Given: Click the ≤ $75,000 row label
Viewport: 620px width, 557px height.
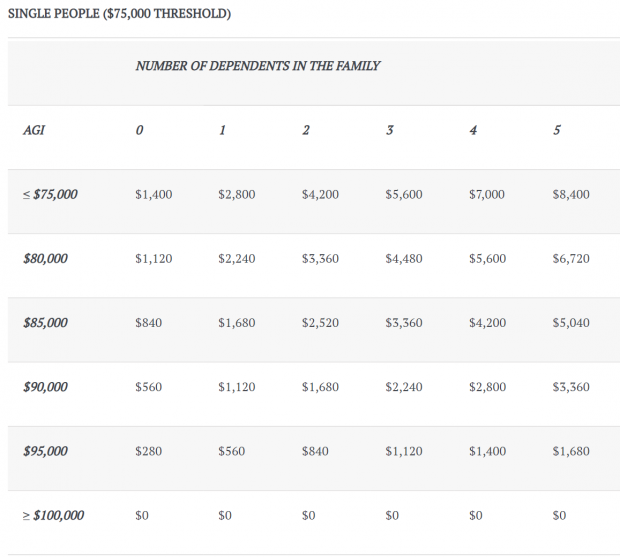Looking at the screenshot, I should coord(50,194).
